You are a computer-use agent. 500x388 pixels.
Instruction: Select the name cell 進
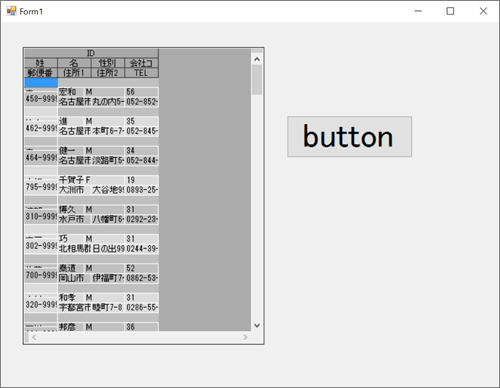pos(71,121)
